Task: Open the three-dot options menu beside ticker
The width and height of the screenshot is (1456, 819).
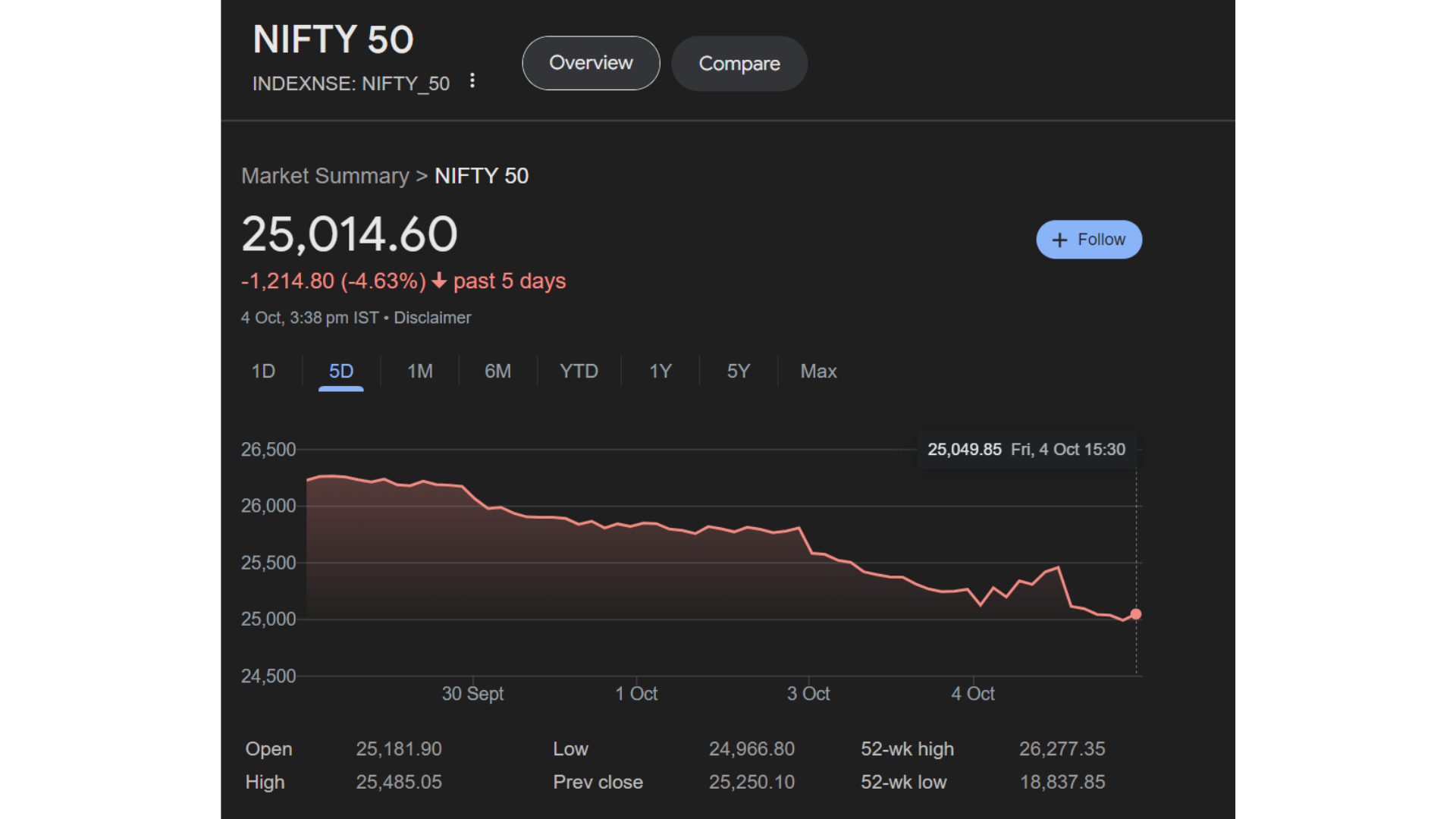Action: pyautogui.click(x=472, y=80)
